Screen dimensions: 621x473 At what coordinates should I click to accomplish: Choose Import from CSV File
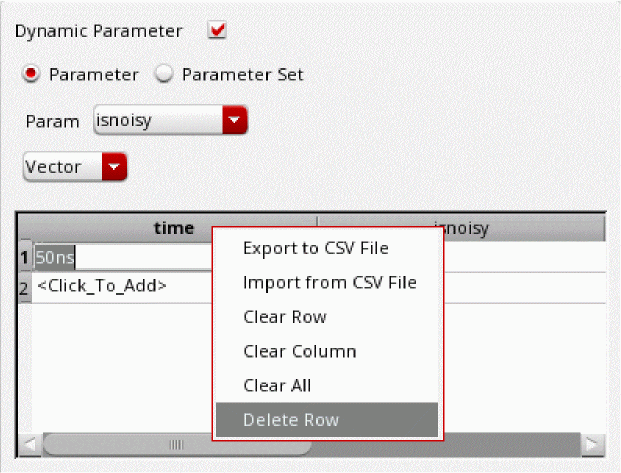[x=329, y=282]
